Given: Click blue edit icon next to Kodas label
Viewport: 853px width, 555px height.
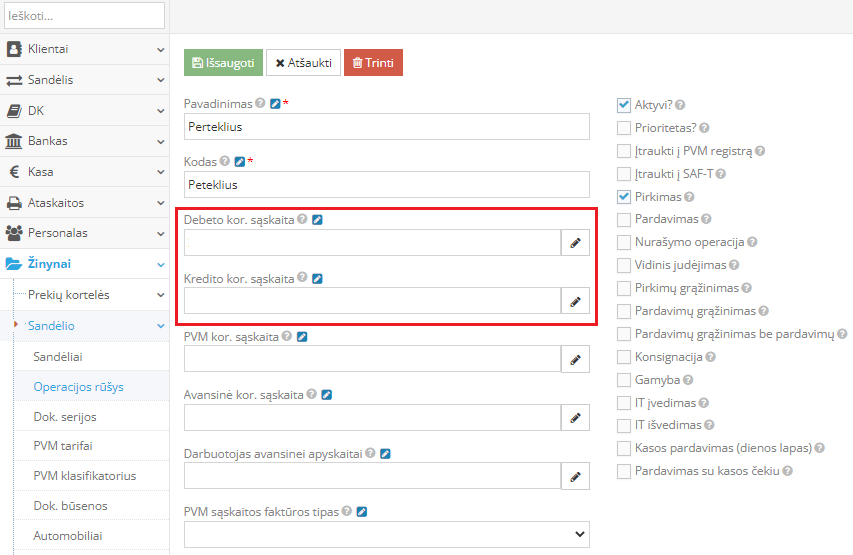Looking at the screenshot, I should pyautogui.click(x=239, y=161).
